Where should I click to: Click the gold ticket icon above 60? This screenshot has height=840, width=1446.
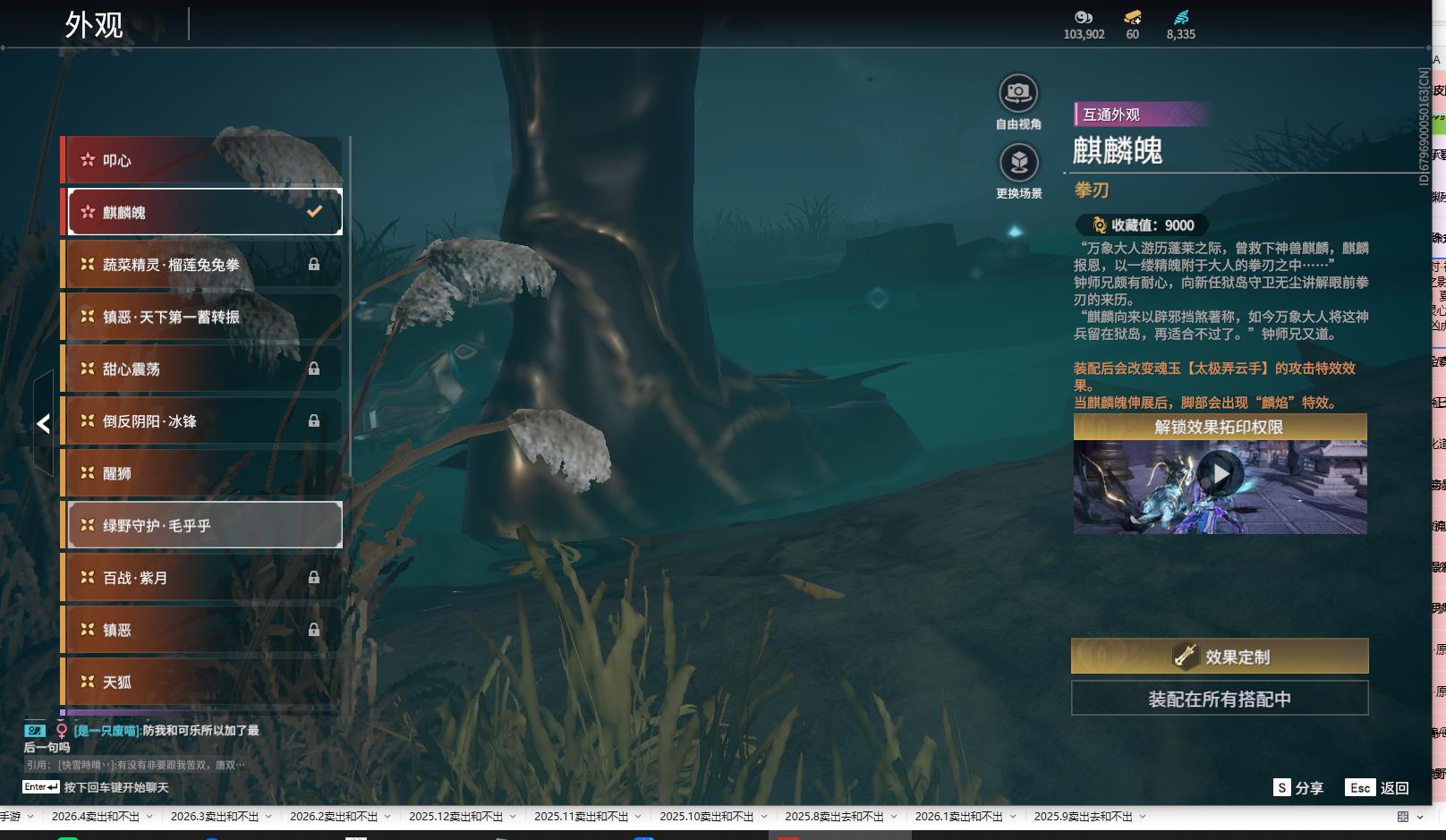tap(1132, 17)
